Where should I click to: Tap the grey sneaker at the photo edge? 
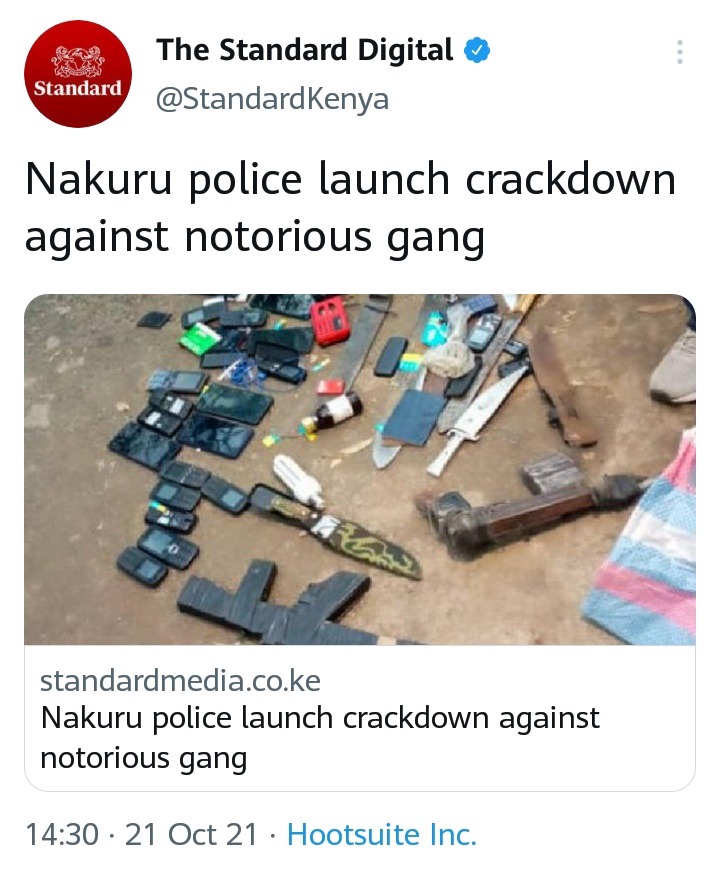(x=675, y=366)
